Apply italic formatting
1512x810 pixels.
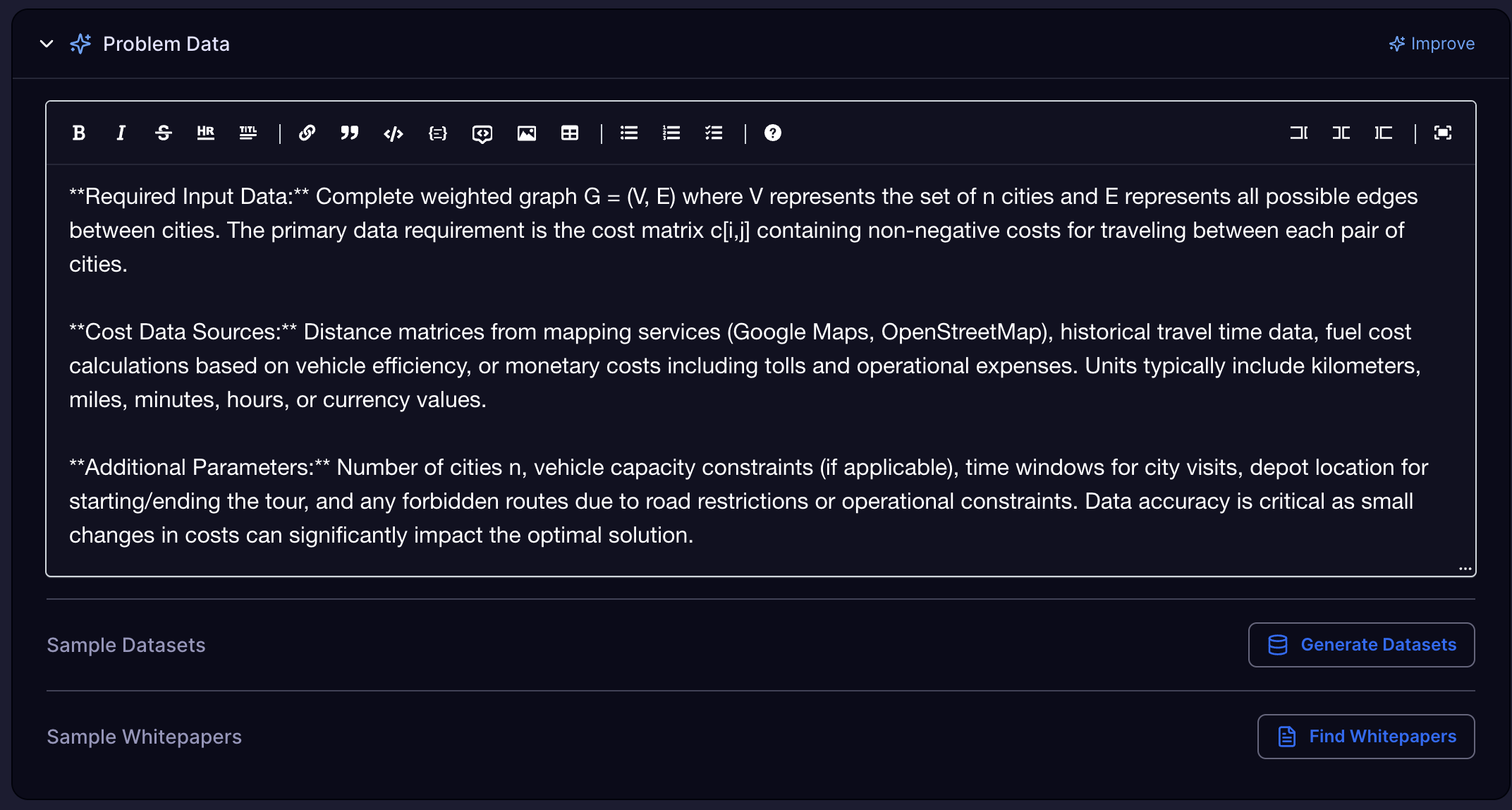coord(121,133)
